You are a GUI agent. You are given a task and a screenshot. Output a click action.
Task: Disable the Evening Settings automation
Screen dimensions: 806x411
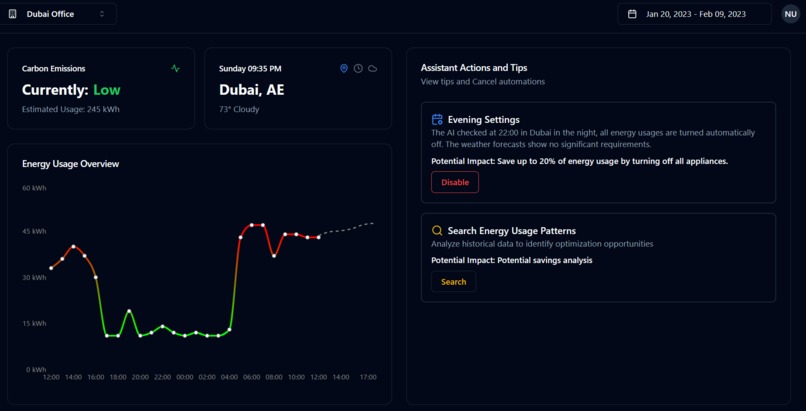click(455, 182)
